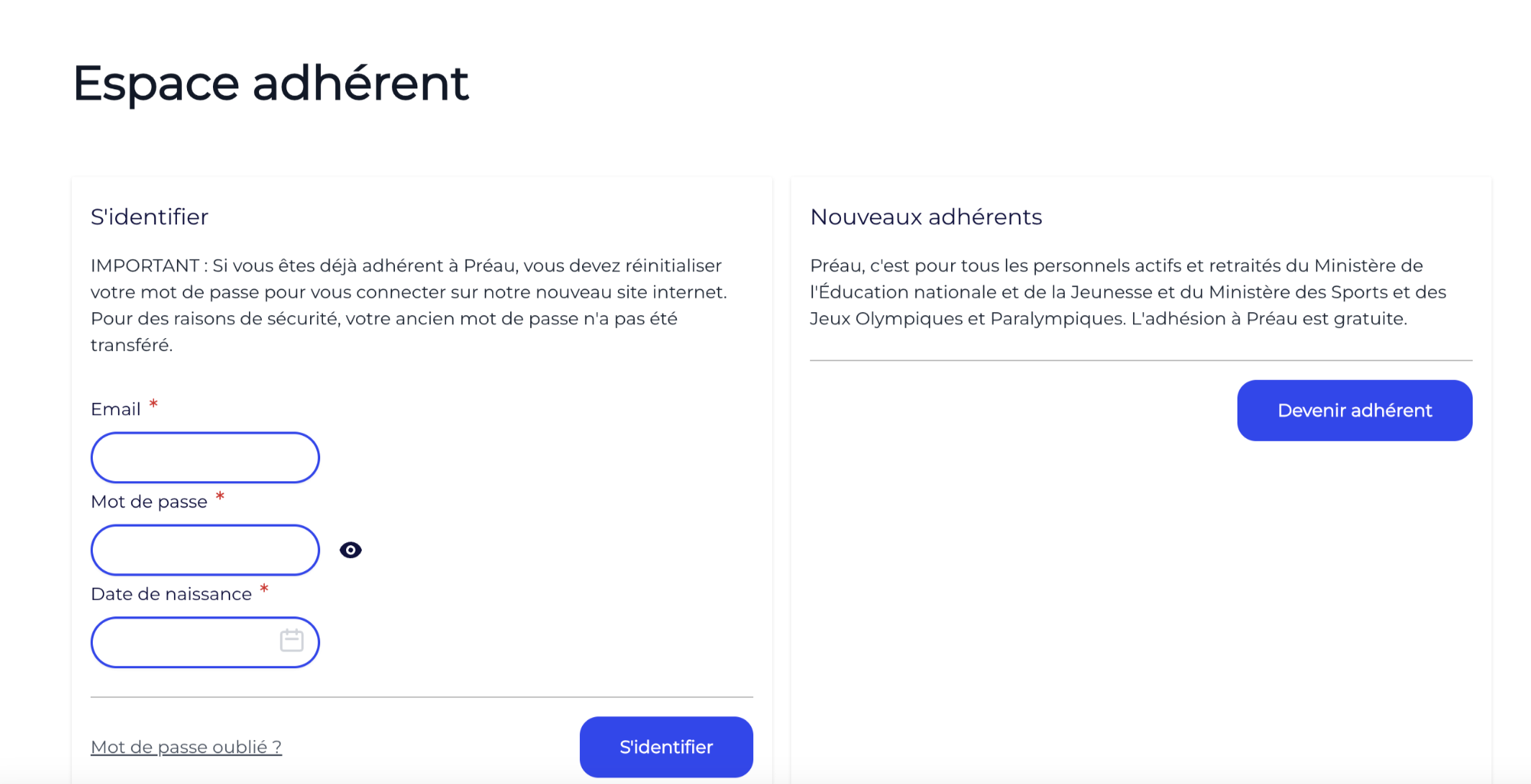Viewport: 1531px width, 784px height.
Task: Click into the Mot de passe field
Action: [x=205, y=550]
